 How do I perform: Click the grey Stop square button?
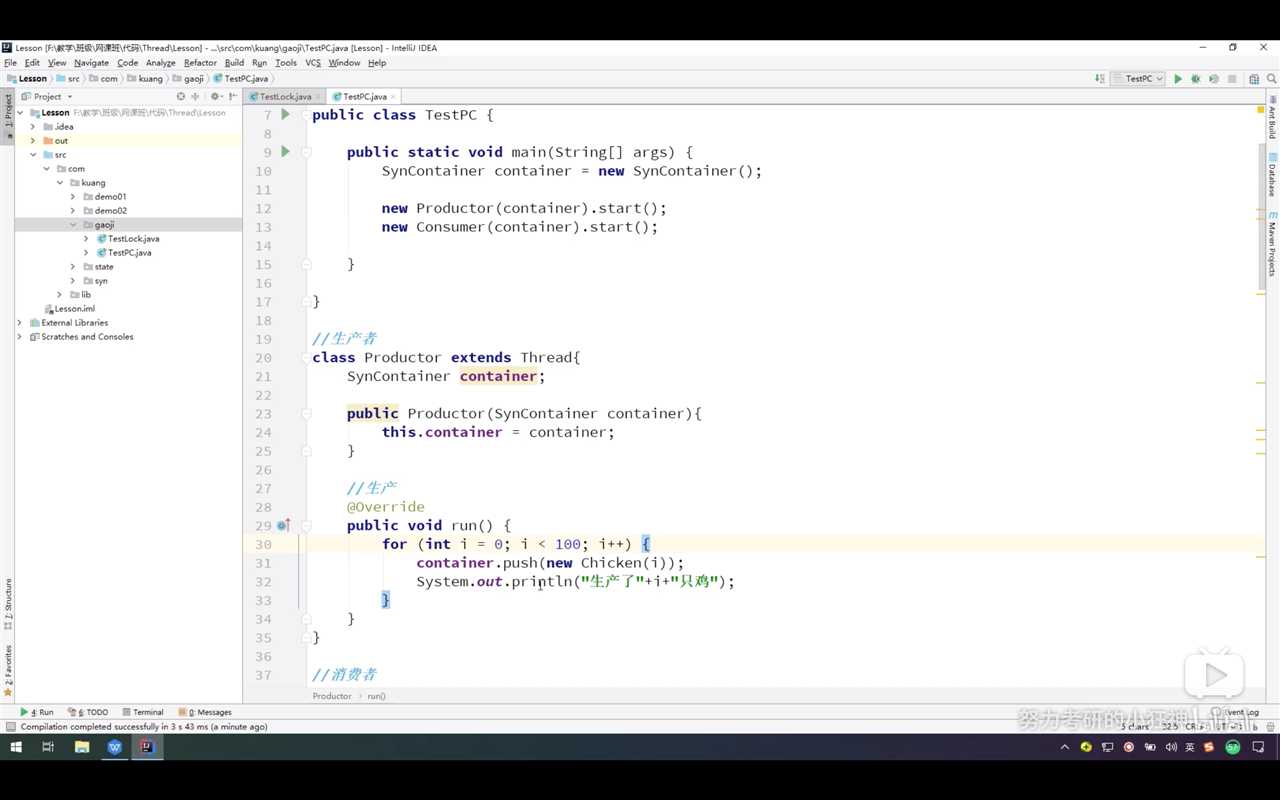click(1231, 78)
